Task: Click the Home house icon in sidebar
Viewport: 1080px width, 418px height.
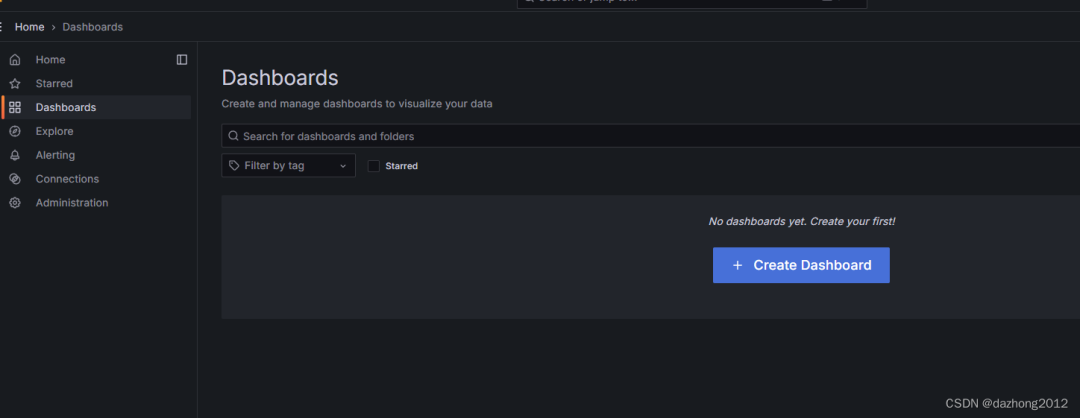Action: [x=14, y=60]
